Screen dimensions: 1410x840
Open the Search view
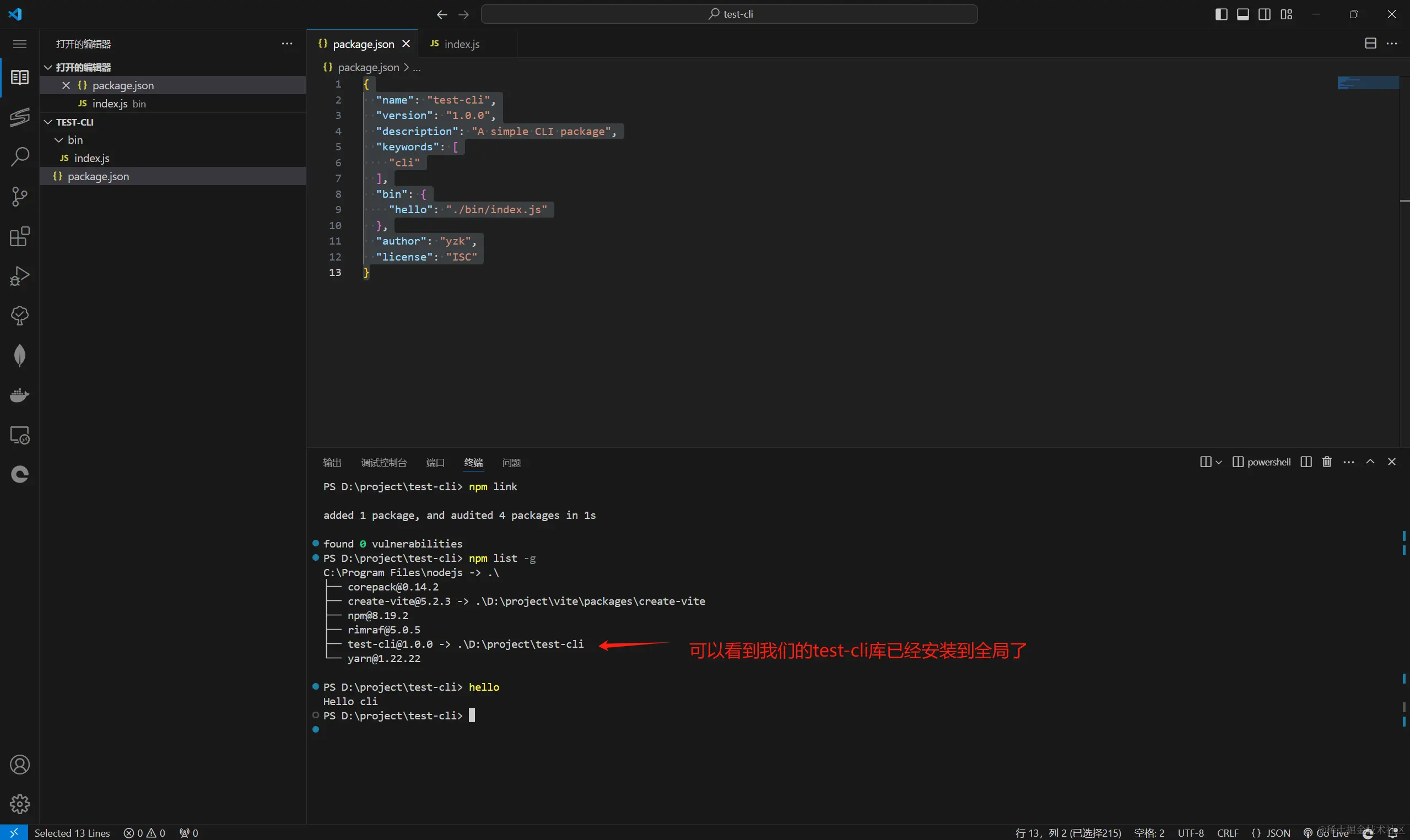tap(20, 157)
